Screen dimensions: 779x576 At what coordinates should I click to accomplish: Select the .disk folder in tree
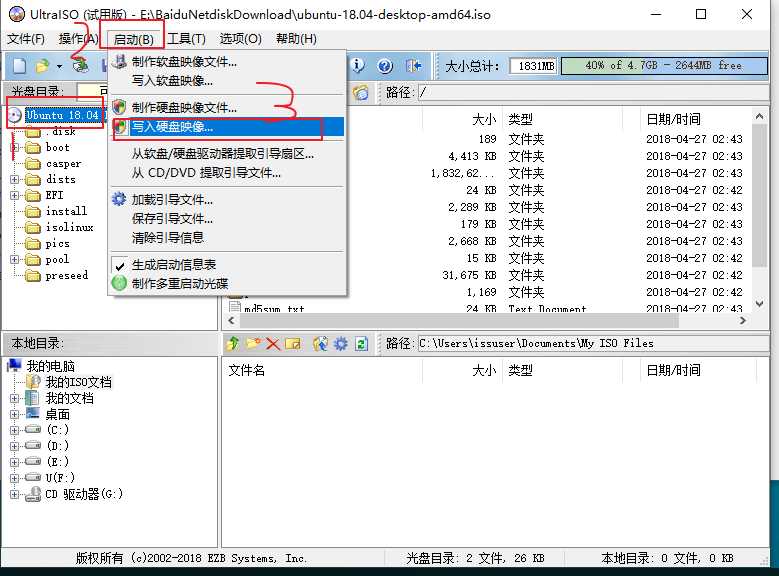(61, 132)
